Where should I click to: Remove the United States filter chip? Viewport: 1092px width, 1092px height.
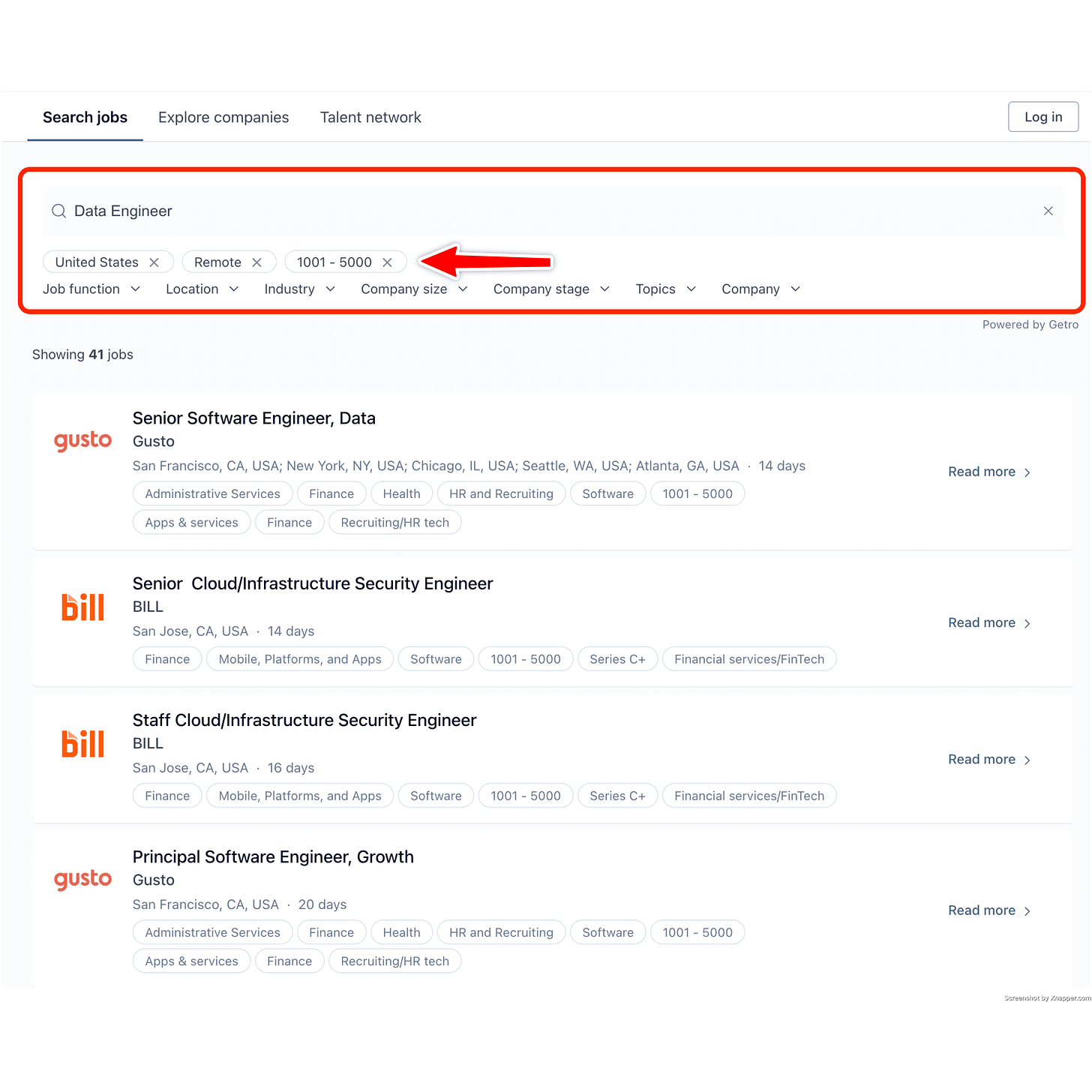tap(154, 262)
